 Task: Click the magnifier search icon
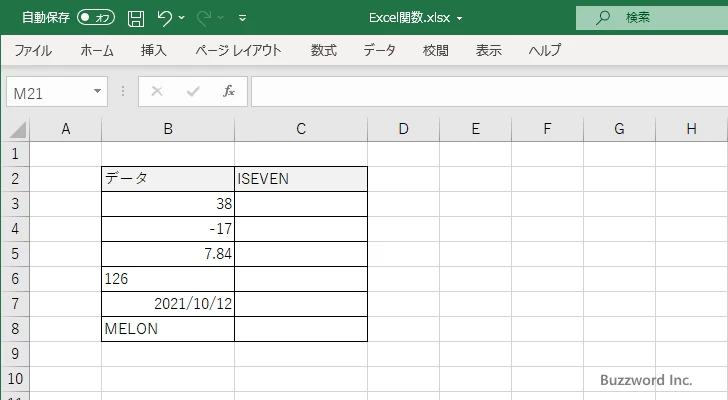[x=603, y=18]
